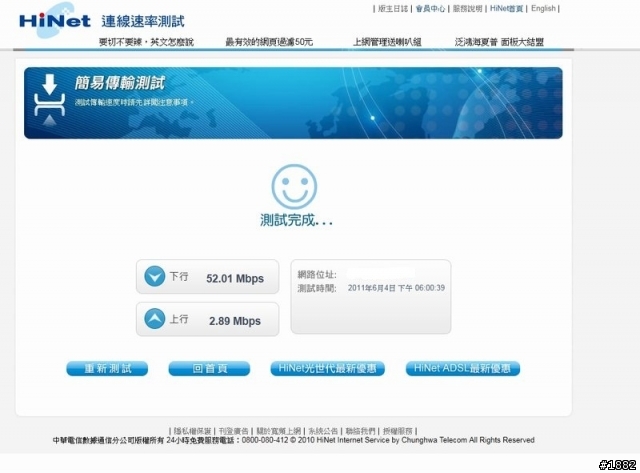
Task: Click the smiley face test-complete icon
Action: pyautogui.click(x=294, y=187)
